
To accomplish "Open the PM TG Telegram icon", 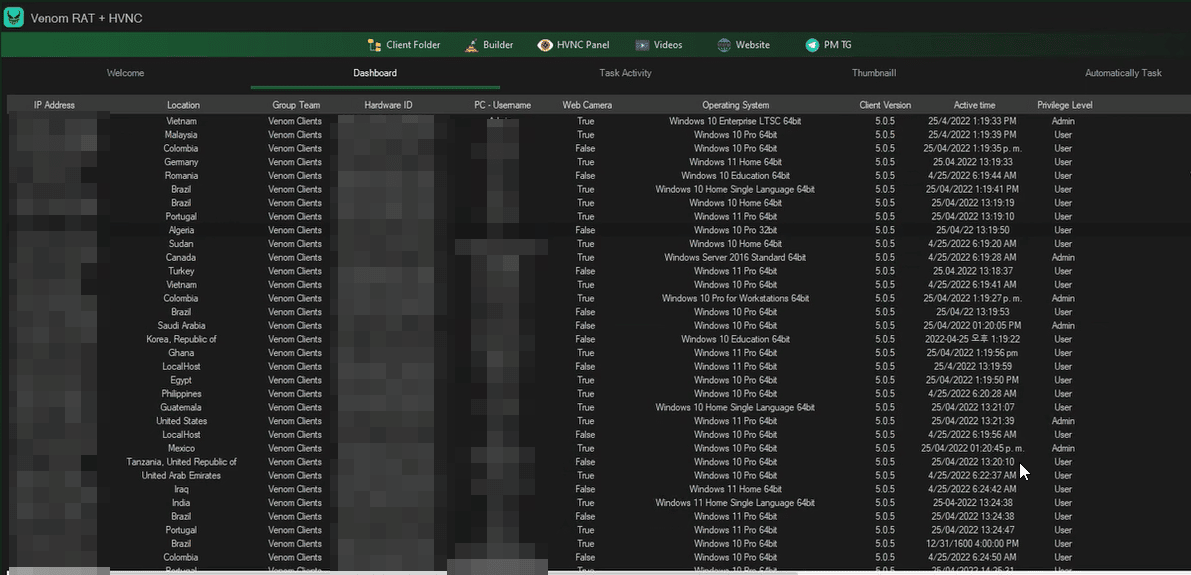I will tap(812, 45).
